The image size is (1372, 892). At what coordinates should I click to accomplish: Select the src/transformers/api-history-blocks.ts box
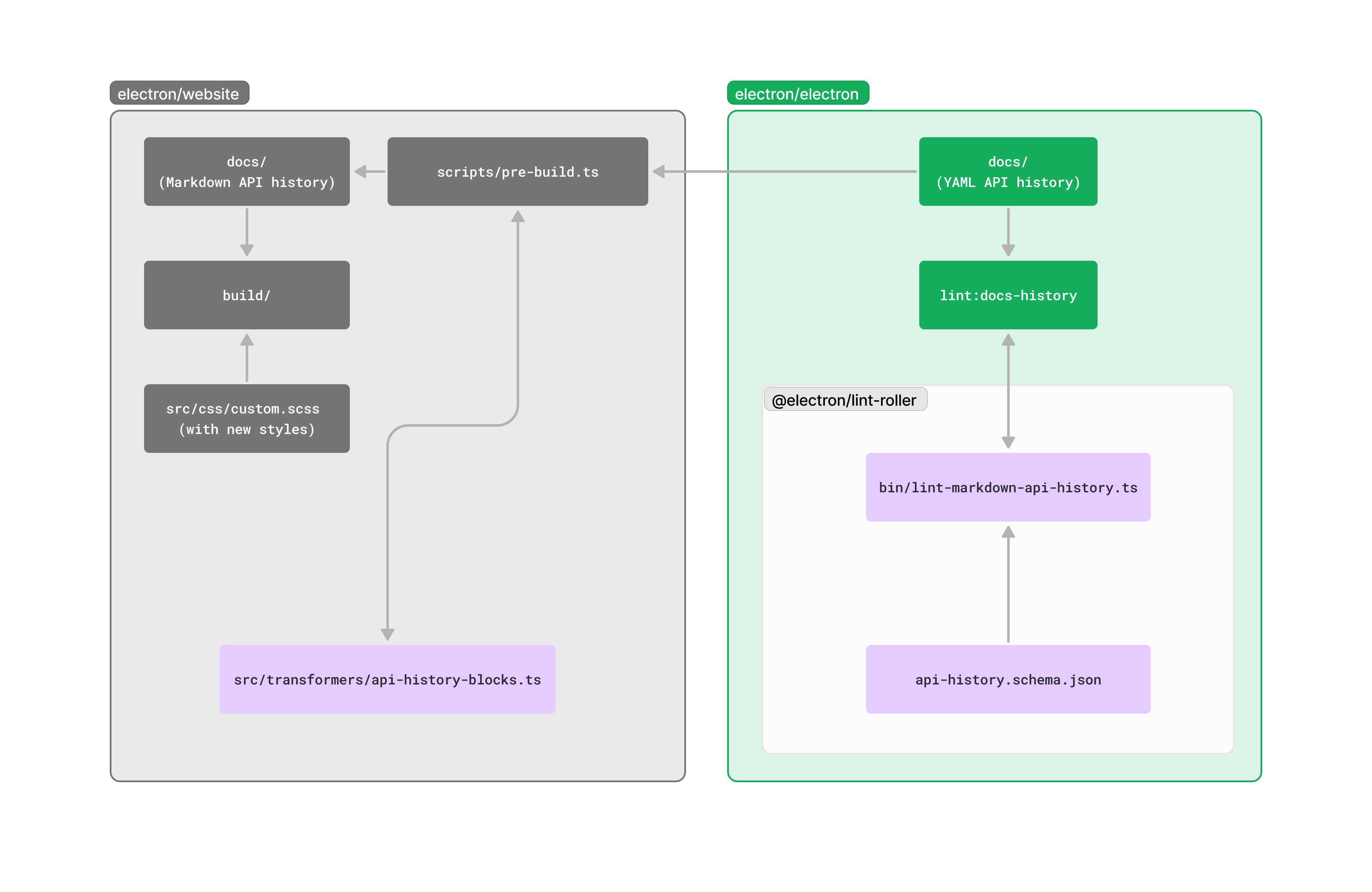coord(388,679)
